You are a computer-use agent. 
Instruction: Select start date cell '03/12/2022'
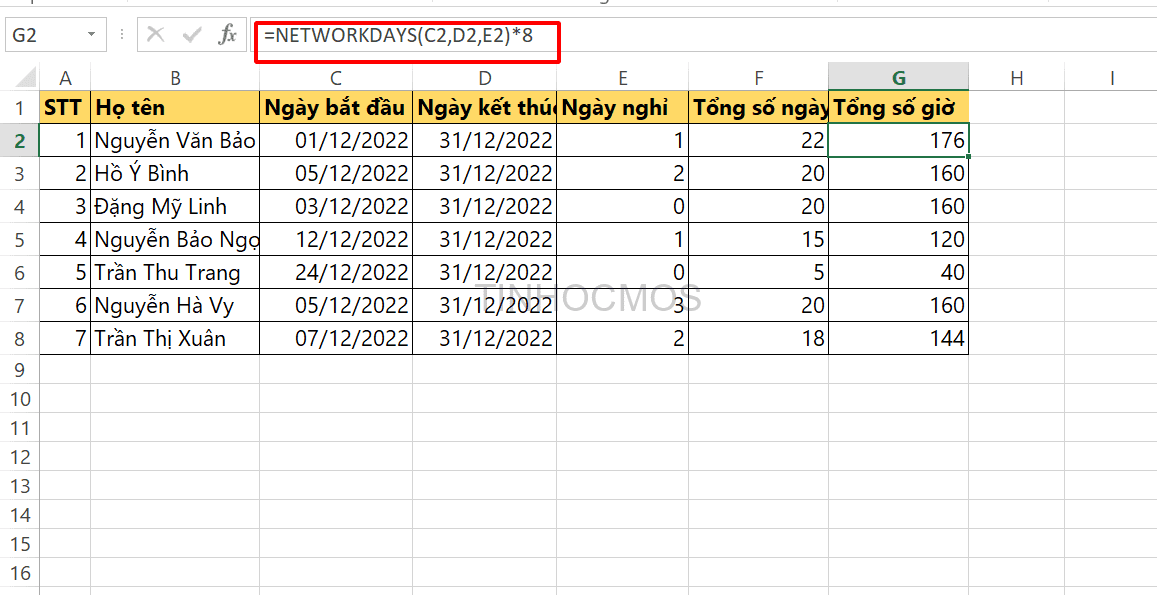336,207
